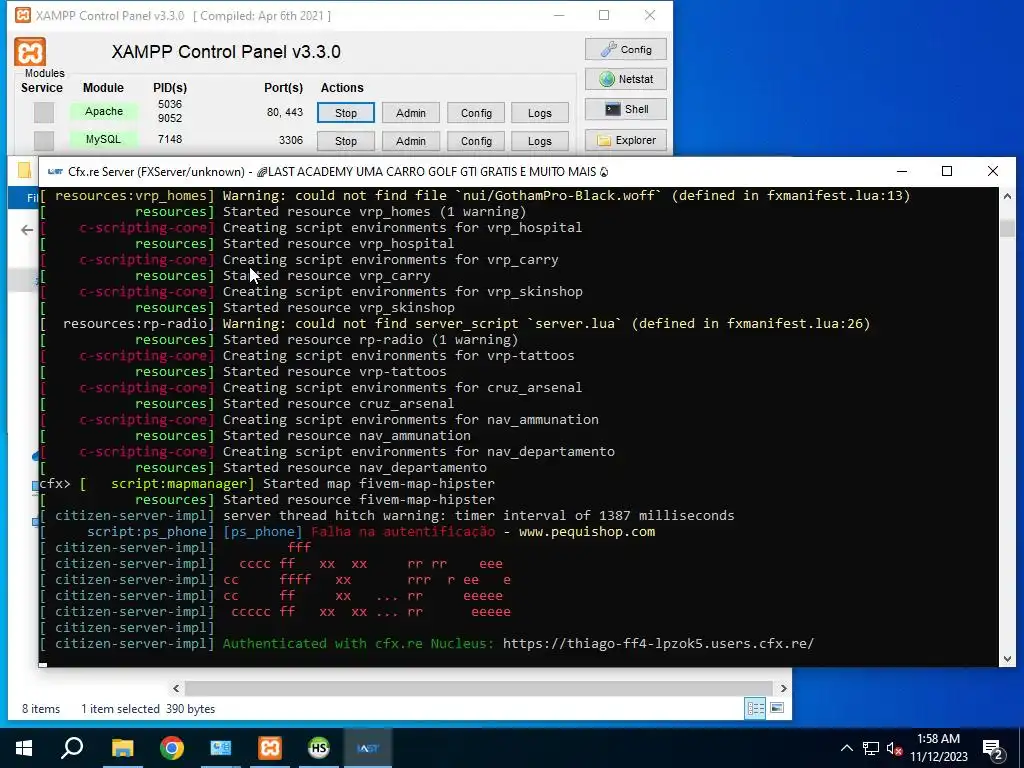Click XAMPP logo icon in control panel
1024x768 pixels.
tap(30, 52)
